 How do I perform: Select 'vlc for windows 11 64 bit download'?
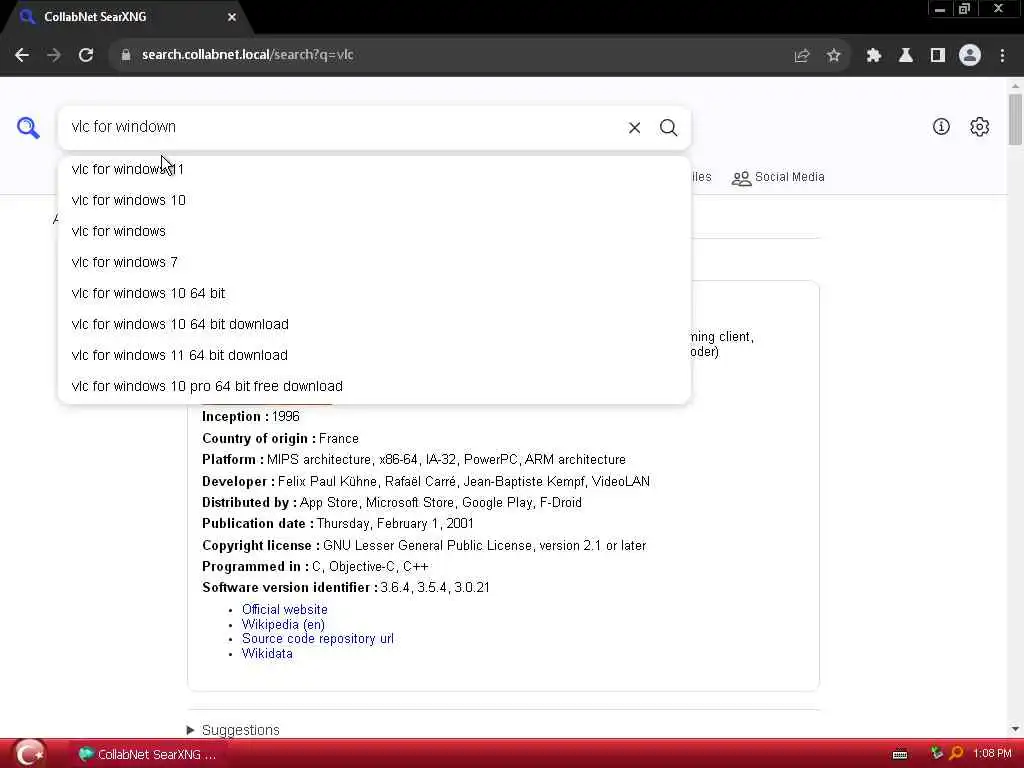[x=374, y=355]
